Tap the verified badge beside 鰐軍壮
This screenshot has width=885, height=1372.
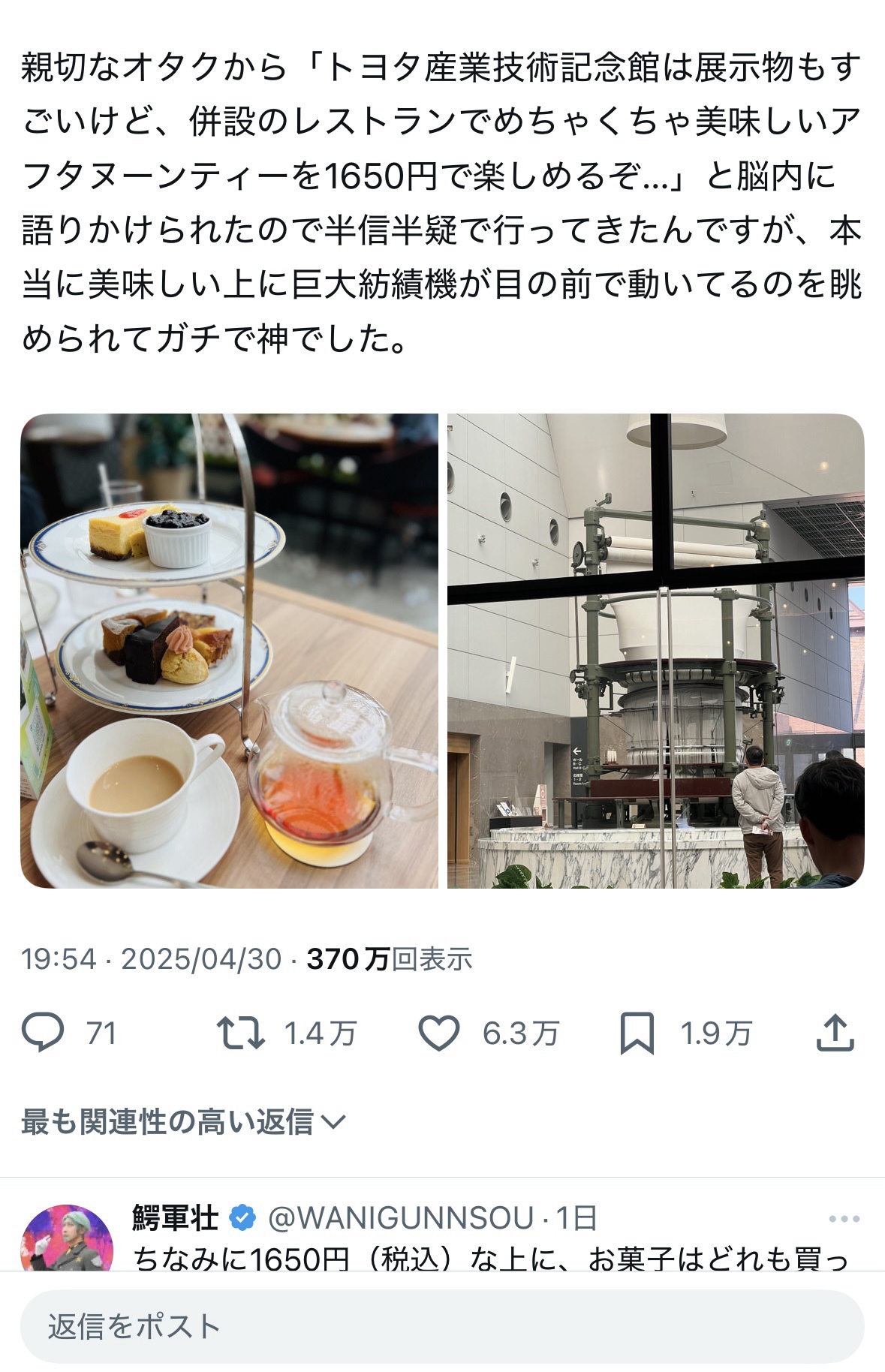pos(242,1218)
